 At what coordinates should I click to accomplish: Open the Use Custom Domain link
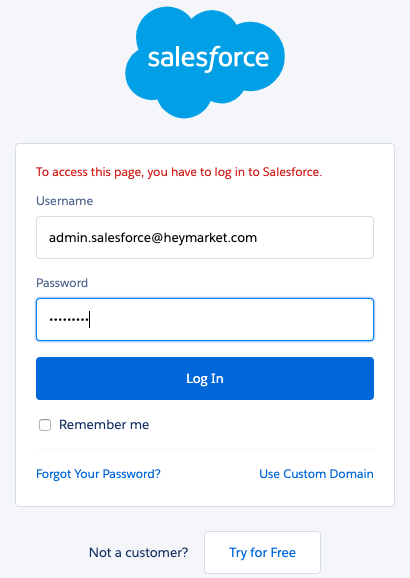point(316,474)
